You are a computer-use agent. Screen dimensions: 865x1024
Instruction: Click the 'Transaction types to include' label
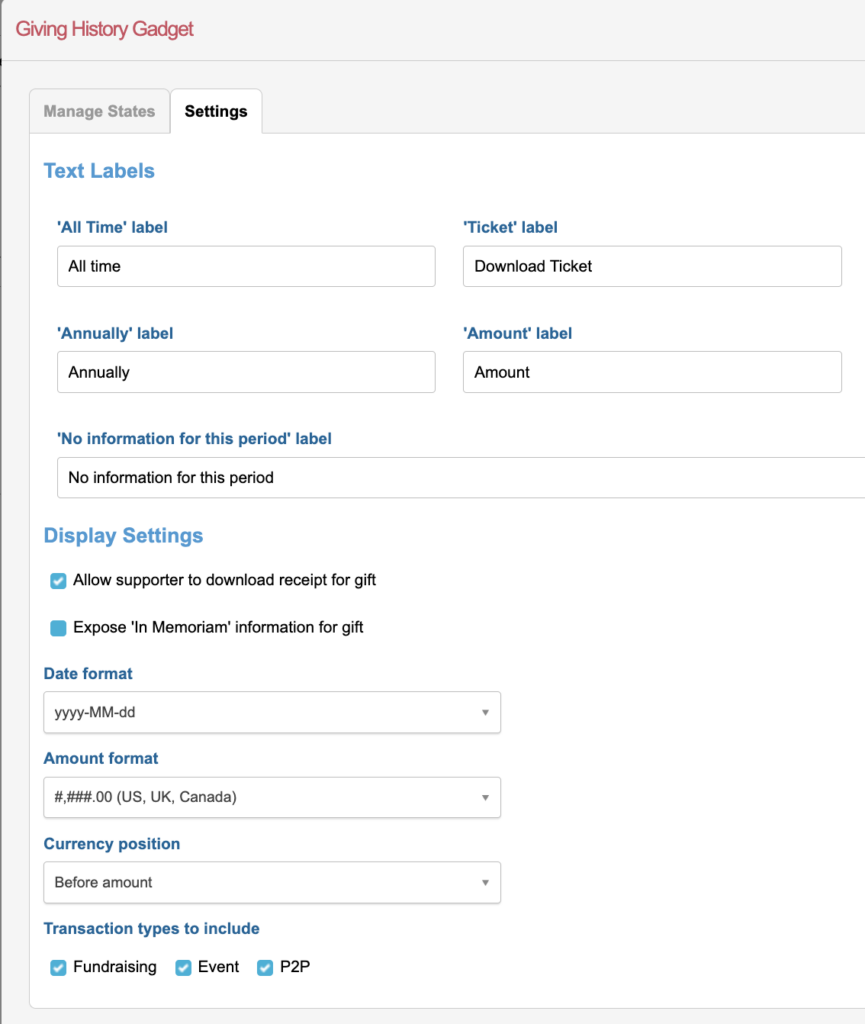pos(152,929)
